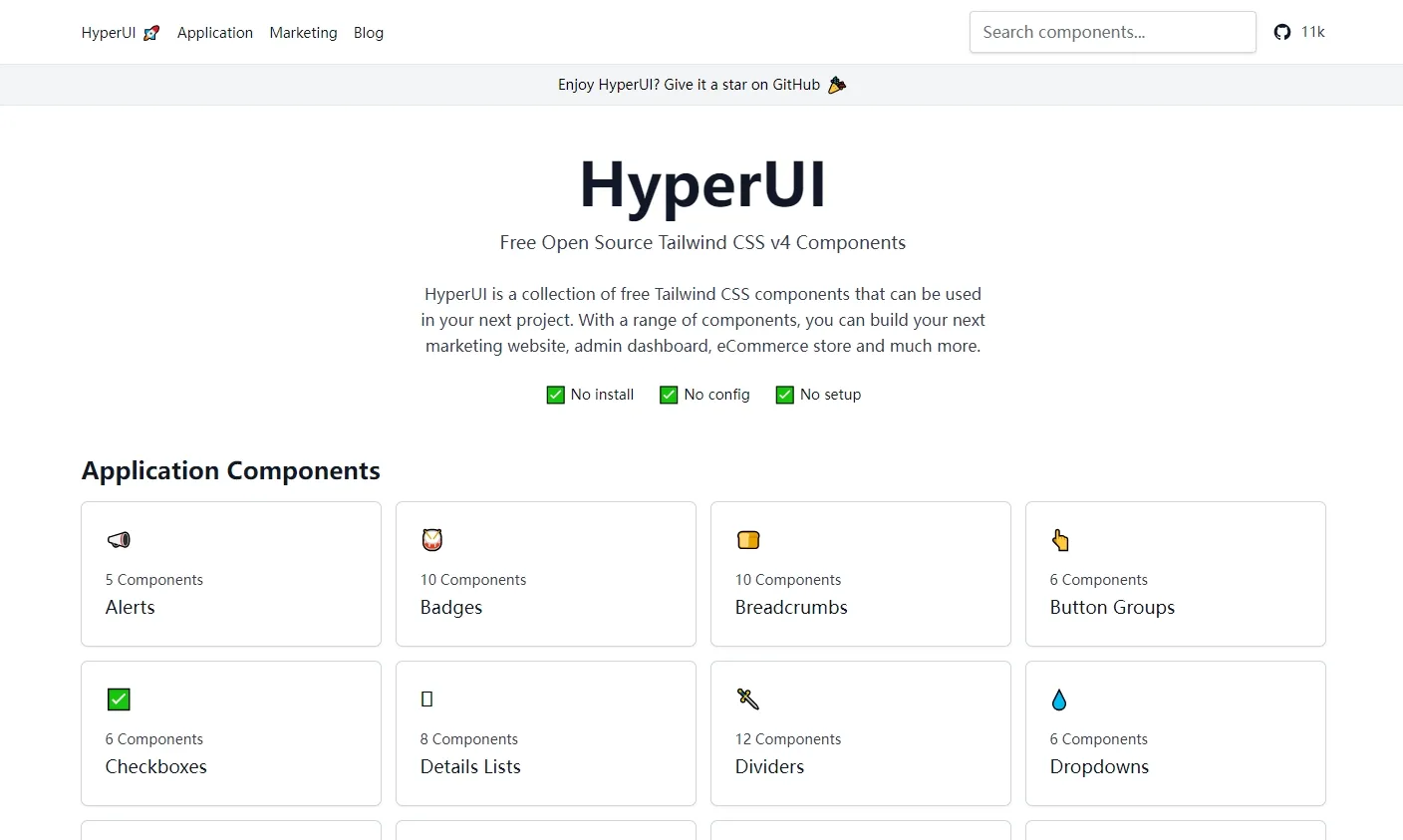Image resolution: width=1403 pixels, height=840 pixels.
Task: Open the Alerts components card
Action: (x=231, y=574)
